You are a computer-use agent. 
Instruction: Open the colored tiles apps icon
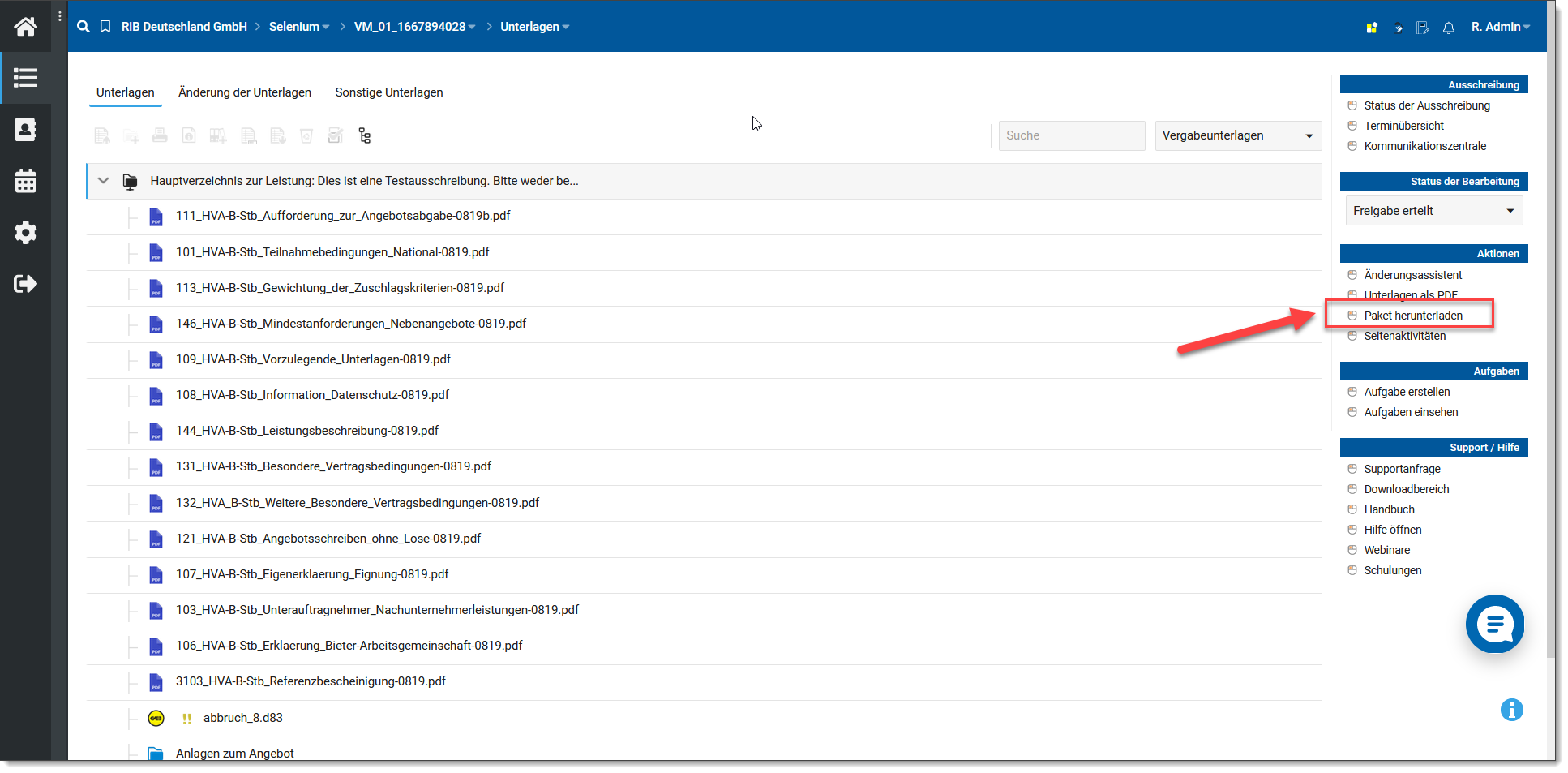(1372, 28)
